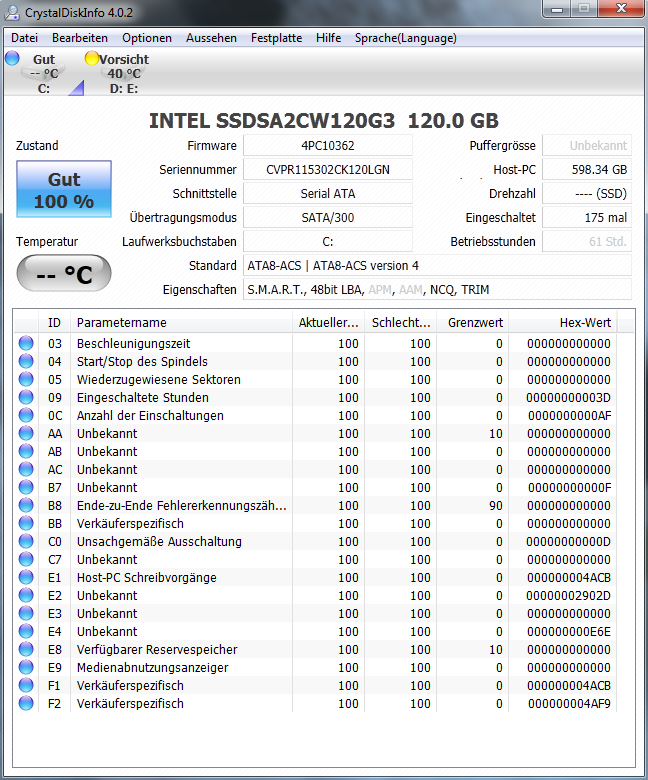Click status orb for row E4 Unbekannt

pyautogui.click(x=26, y=631)
